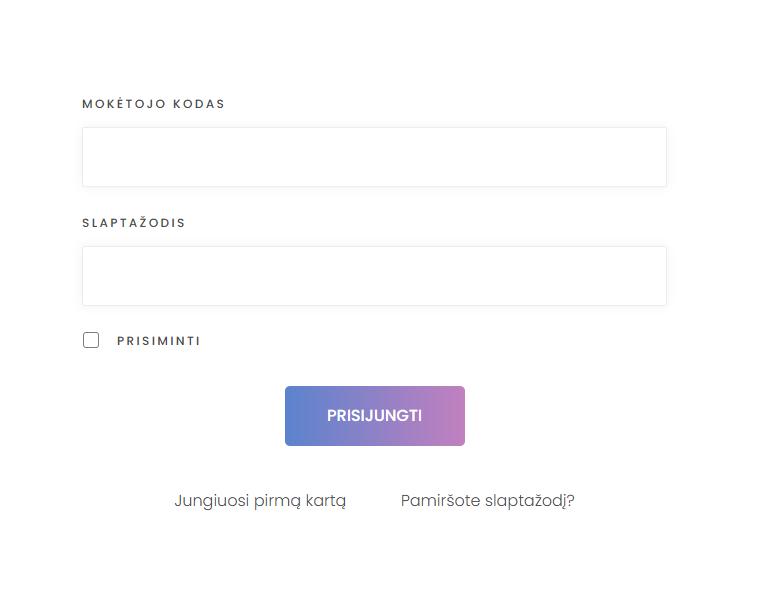Follow the first-time login link
The width and height of the screenshot is (758, 614).
260,501
